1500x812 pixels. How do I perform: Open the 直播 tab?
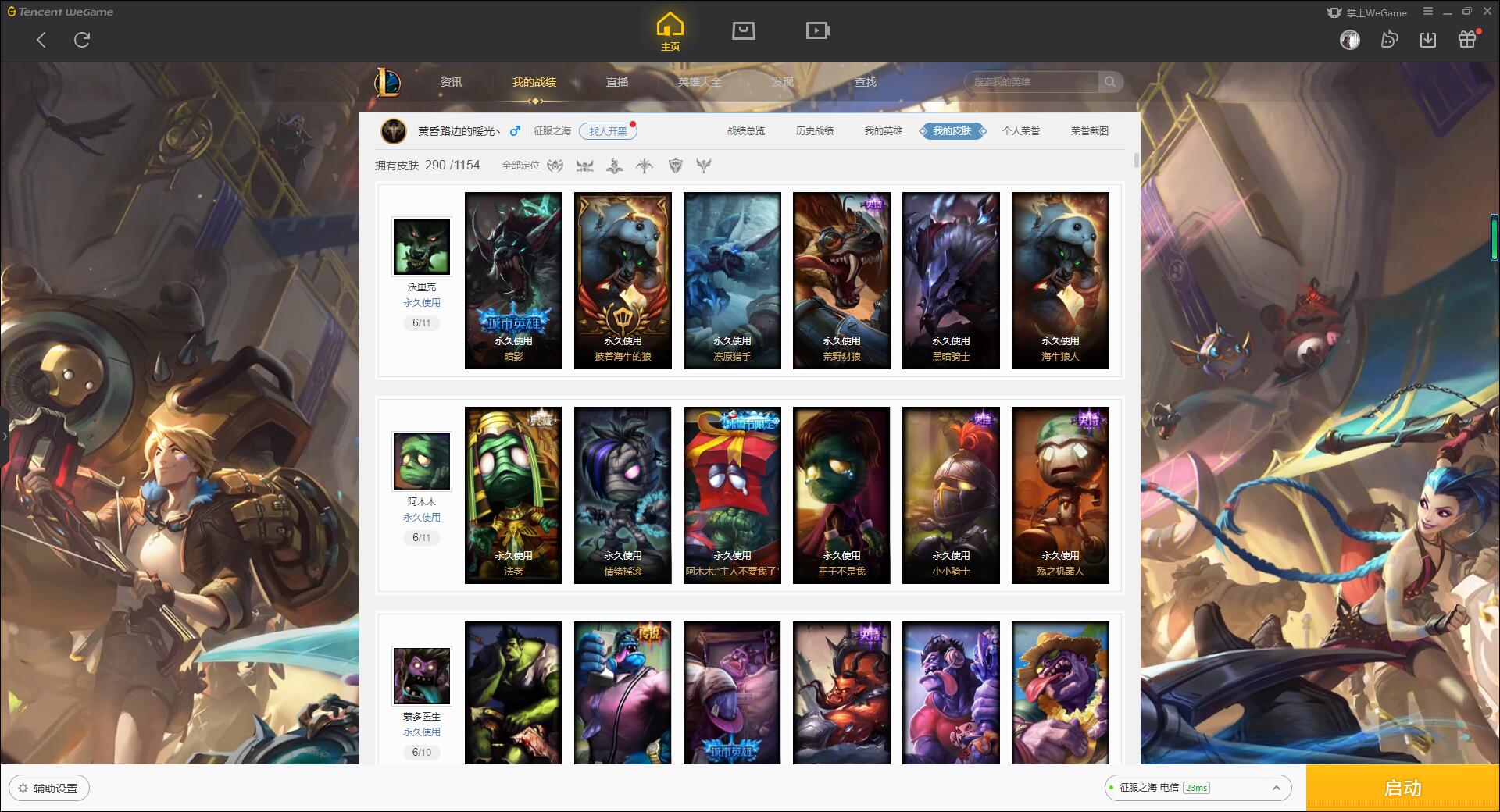617,82
